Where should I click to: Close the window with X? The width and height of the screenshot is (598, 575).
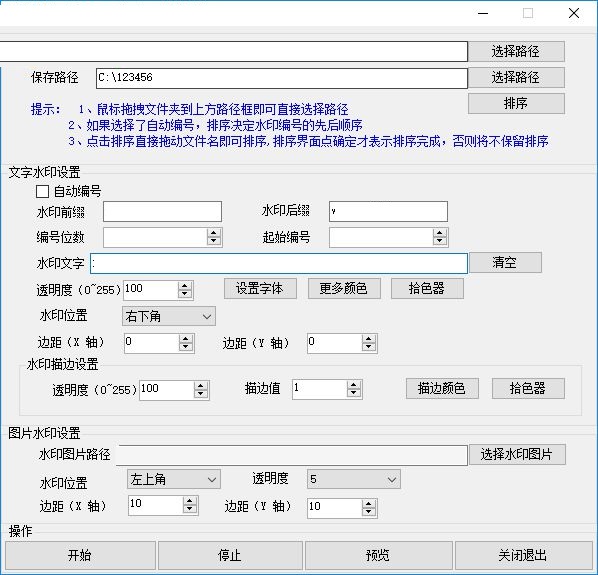[574, 13]
